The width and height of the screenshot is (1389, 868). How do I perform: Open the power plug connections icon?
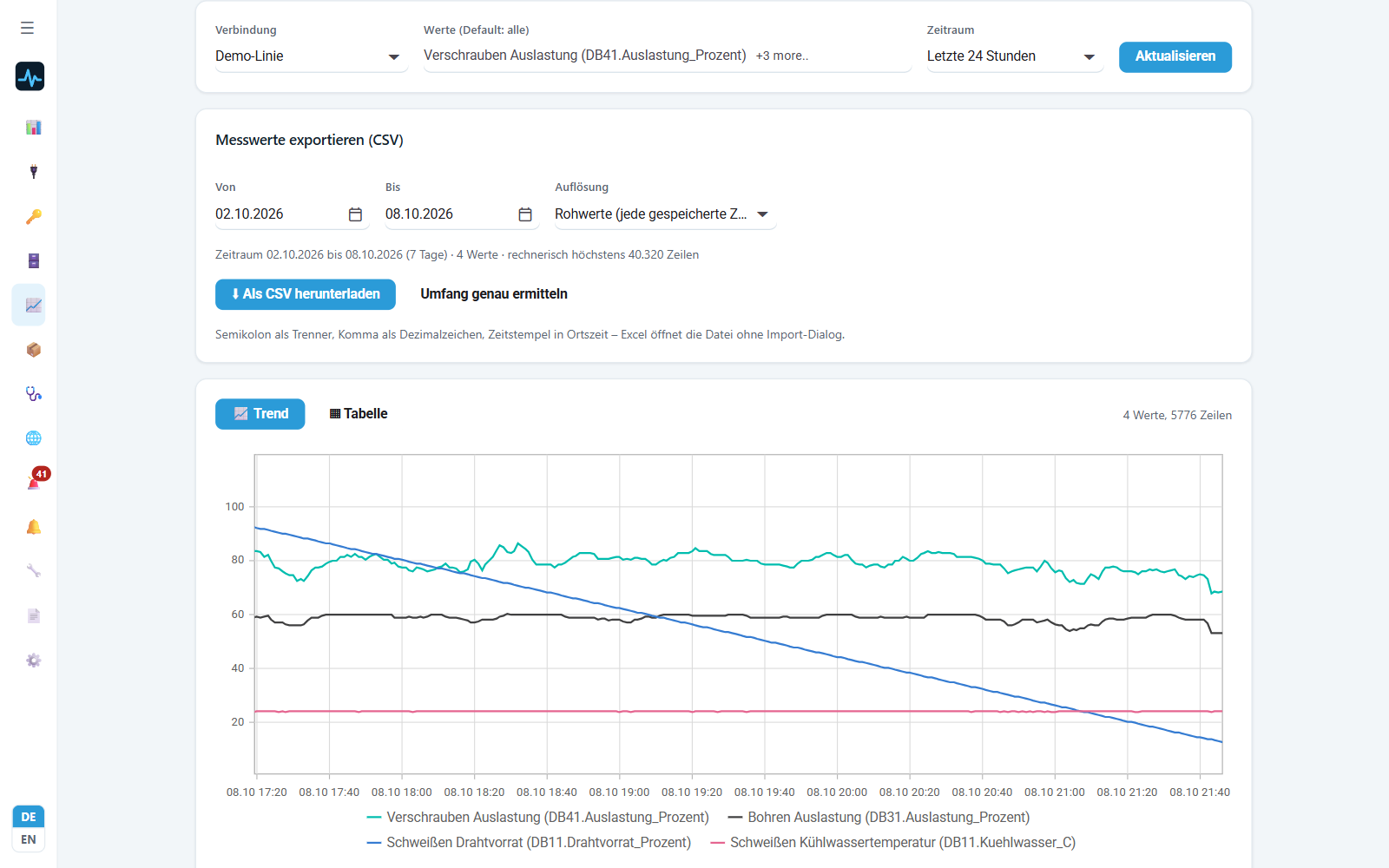[x=33, y=172]
